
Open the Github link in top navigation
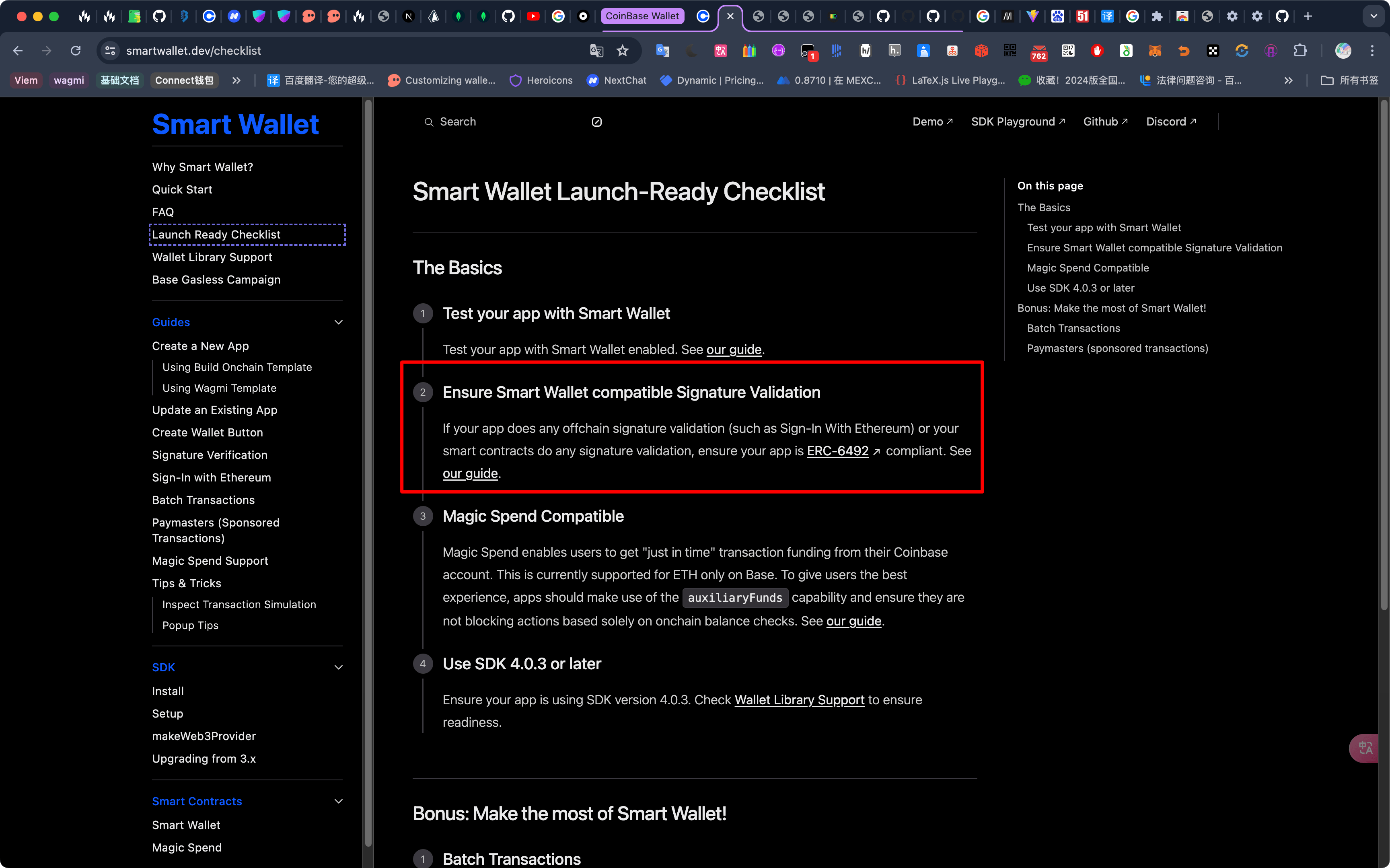[x=1105, y=122]
